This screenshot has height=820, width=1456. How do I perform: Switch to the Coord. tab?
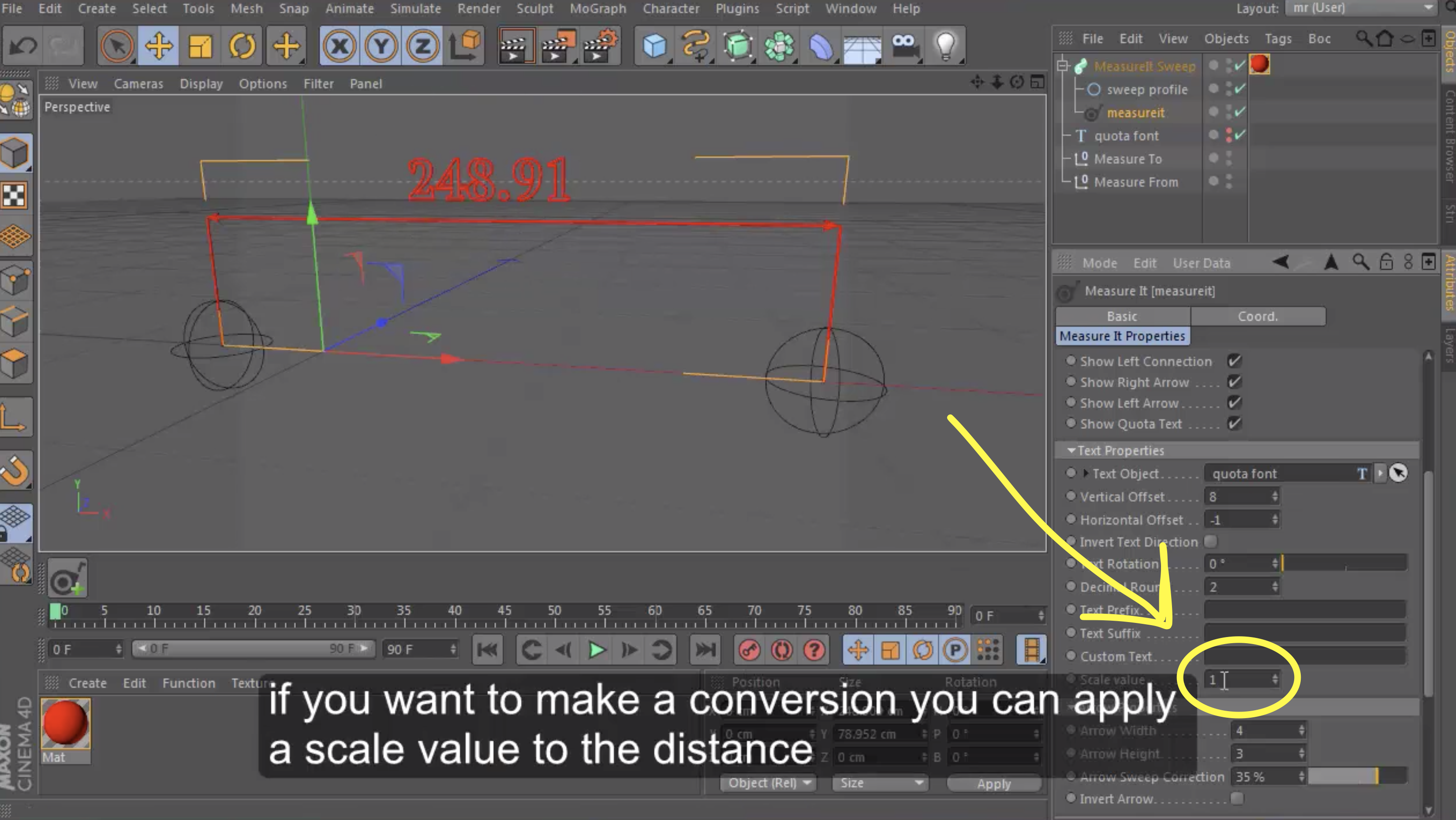tap(1257, 317)
